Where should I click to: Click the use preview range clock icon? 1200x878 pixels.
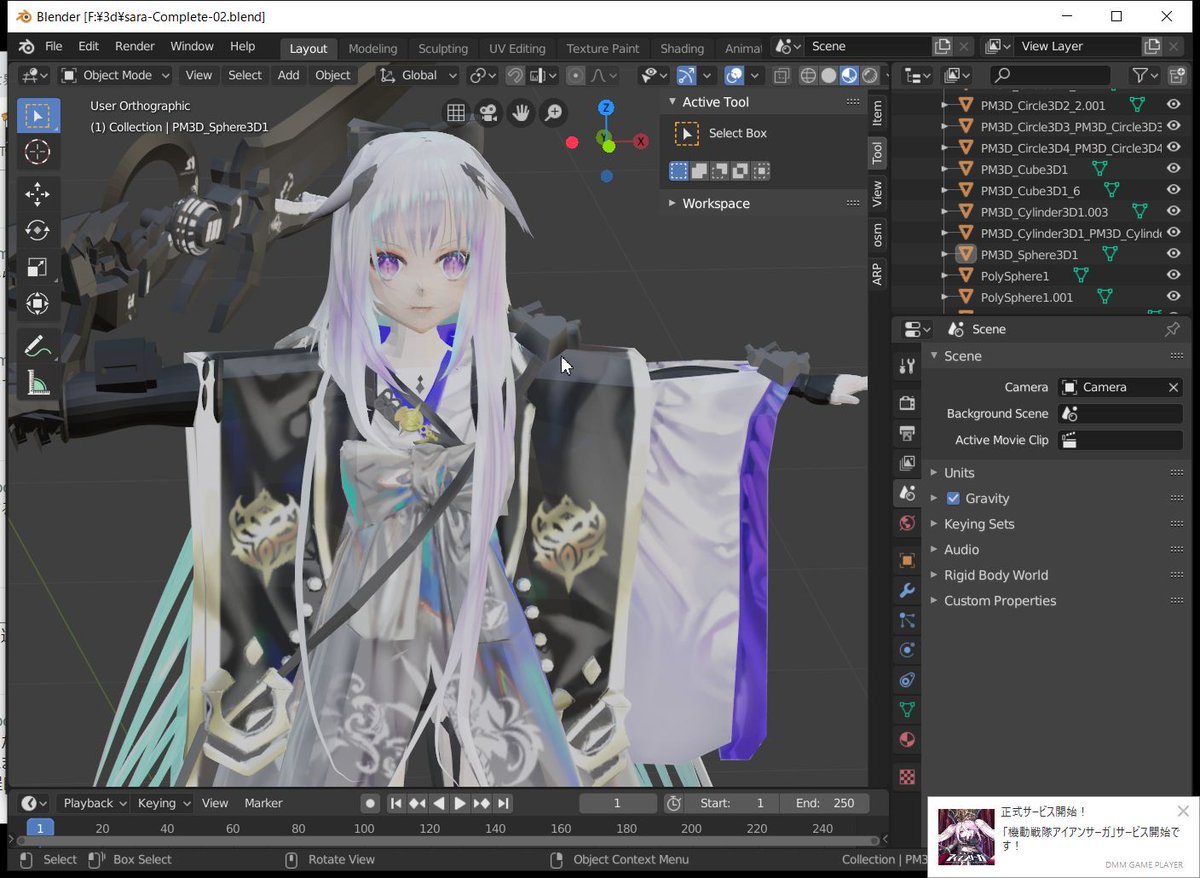coord(674,803)
